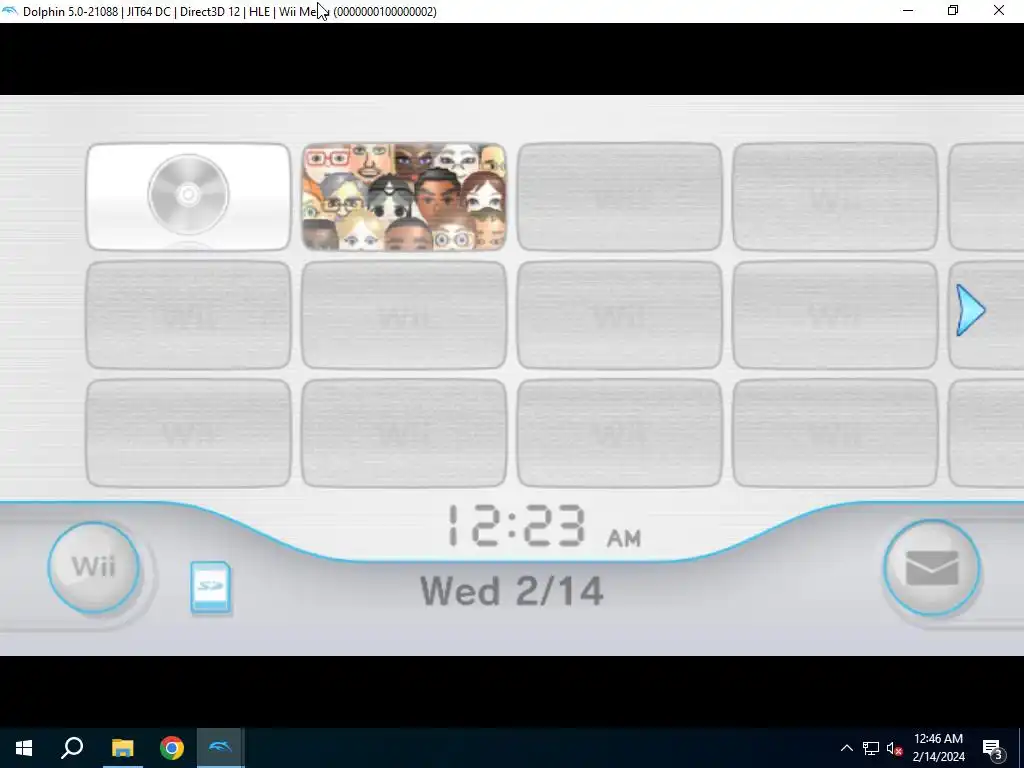Close the Dolphin emulator window
Viewport: 1024px width, 768px height.
point(999,10)
